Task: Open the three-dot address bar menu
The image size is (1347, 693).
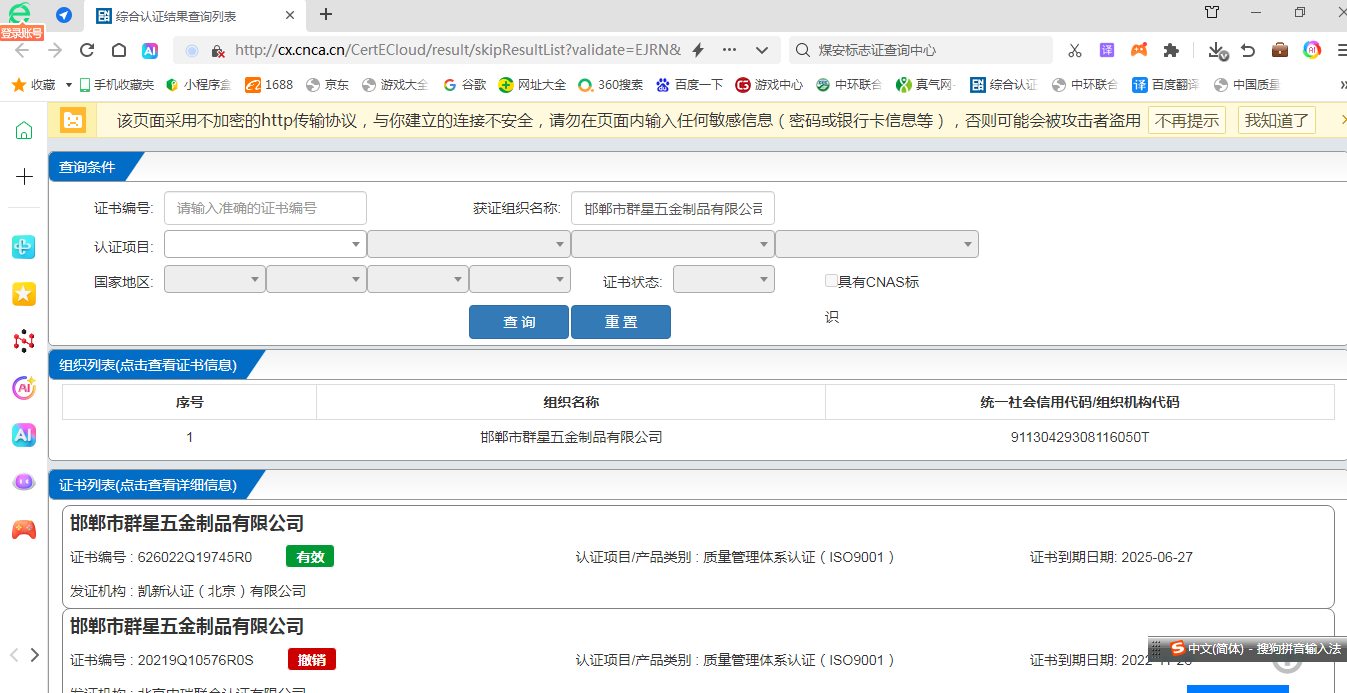Action: [729, 50]
